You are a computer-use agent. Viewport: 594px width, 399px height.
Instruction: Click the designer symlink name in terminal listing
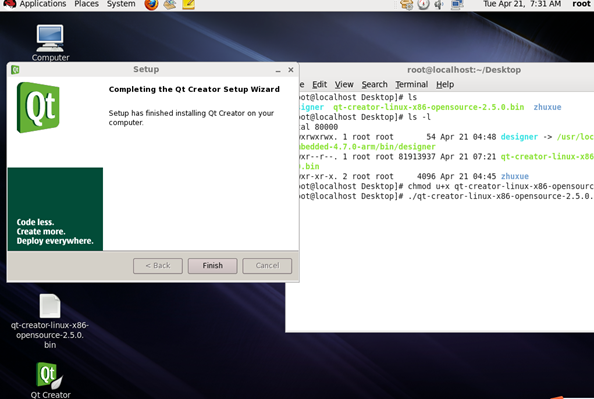tap(519, 137)
